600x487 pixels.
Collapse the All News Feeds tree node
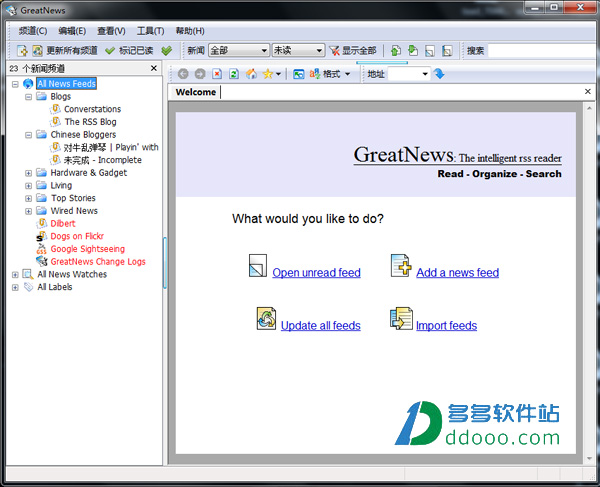point(15,84)
